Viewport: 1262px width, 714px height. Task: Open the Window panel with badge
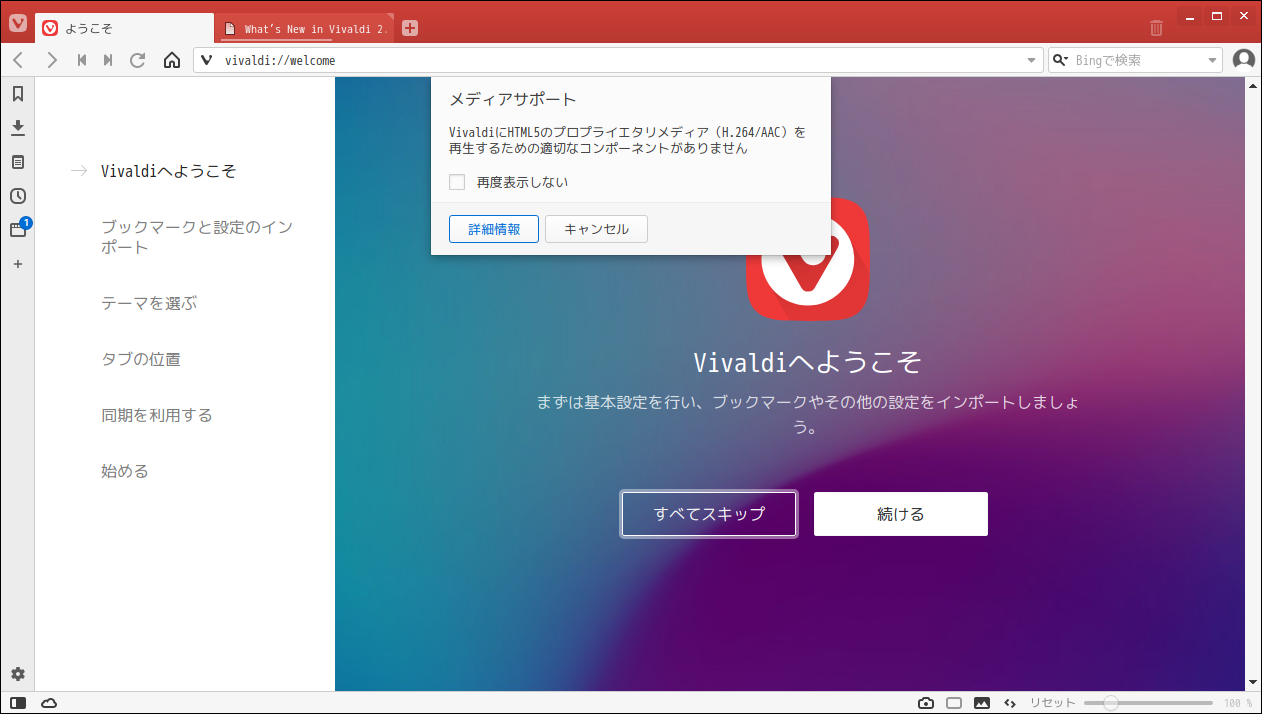(18, 229)
